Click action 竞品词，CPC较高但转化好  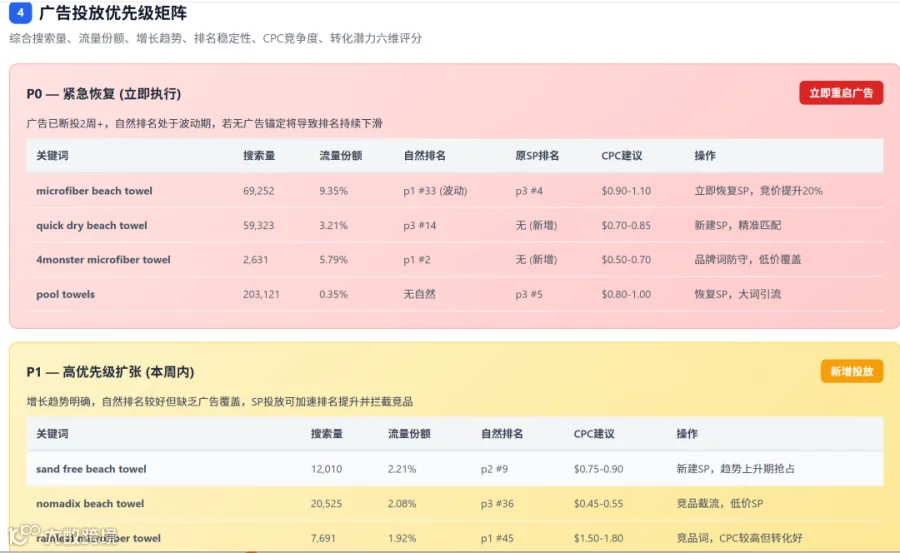tap(739, 538)
